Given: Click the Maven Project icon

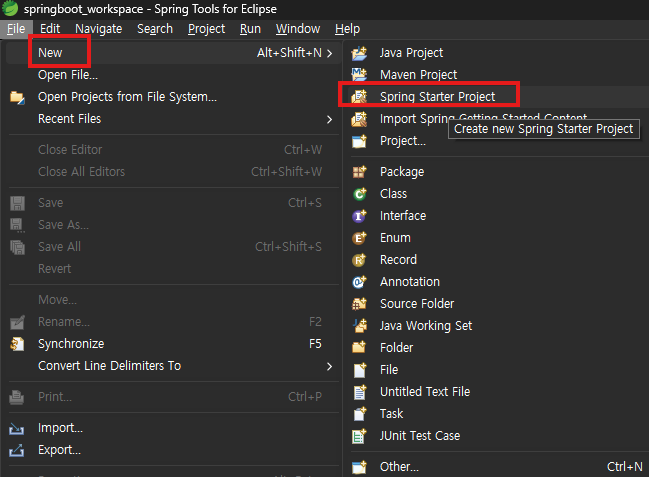Looking at the screenshot, I should pyautogui.click(x=359, y=75).
